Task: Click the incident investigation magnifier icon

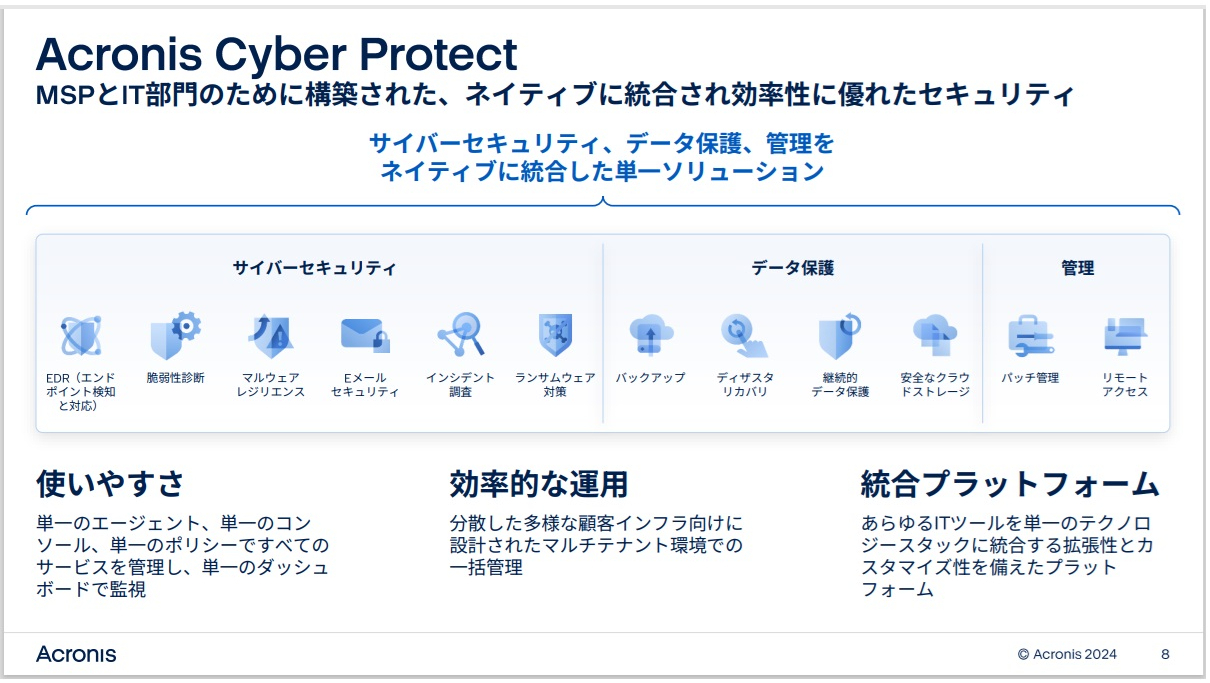Action: click(x=460, y=336)
